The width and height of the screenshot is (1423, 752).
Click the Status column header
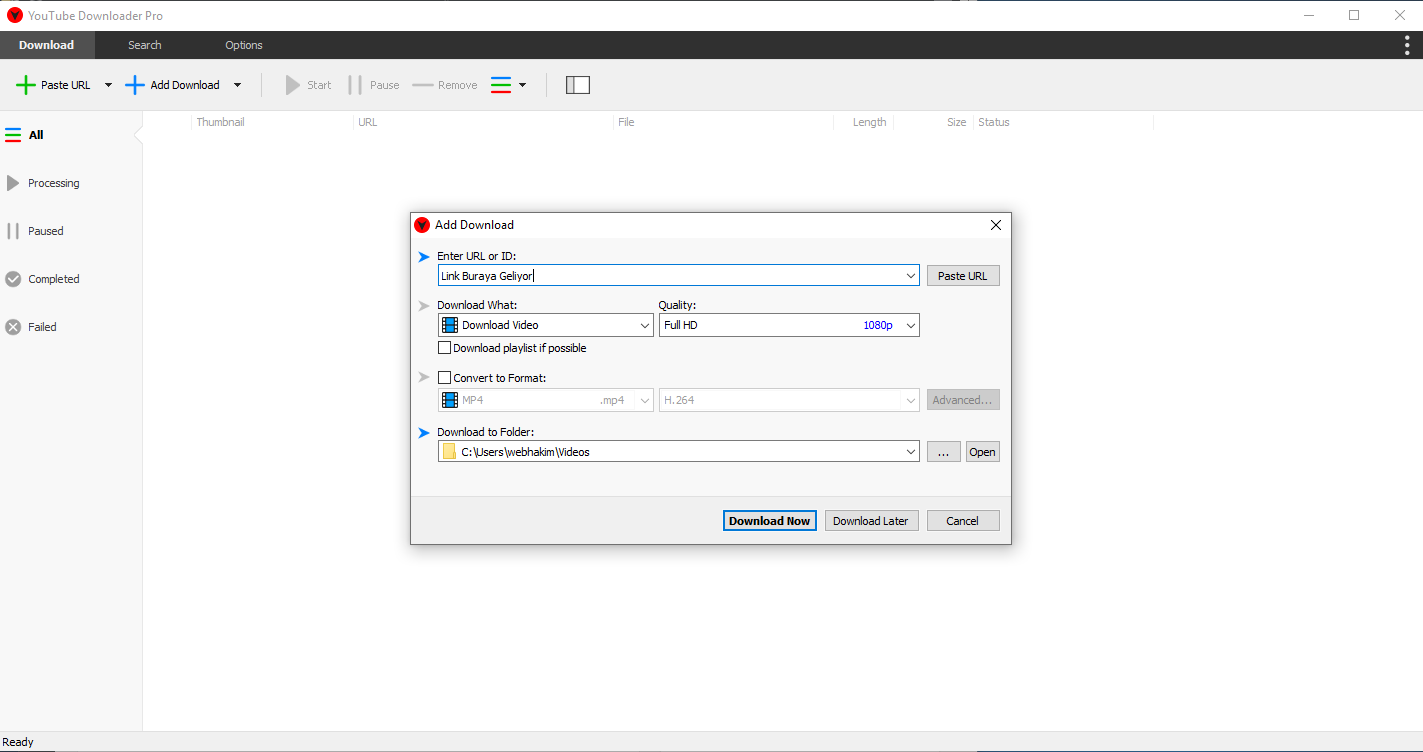click(994, 122)
